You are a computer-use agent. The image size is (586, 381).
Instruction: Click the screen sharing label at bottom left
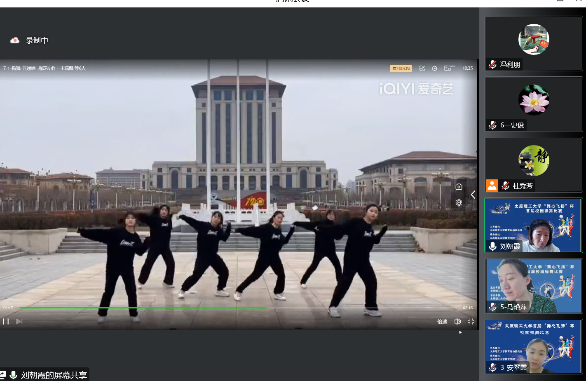(x=54, y=375)
